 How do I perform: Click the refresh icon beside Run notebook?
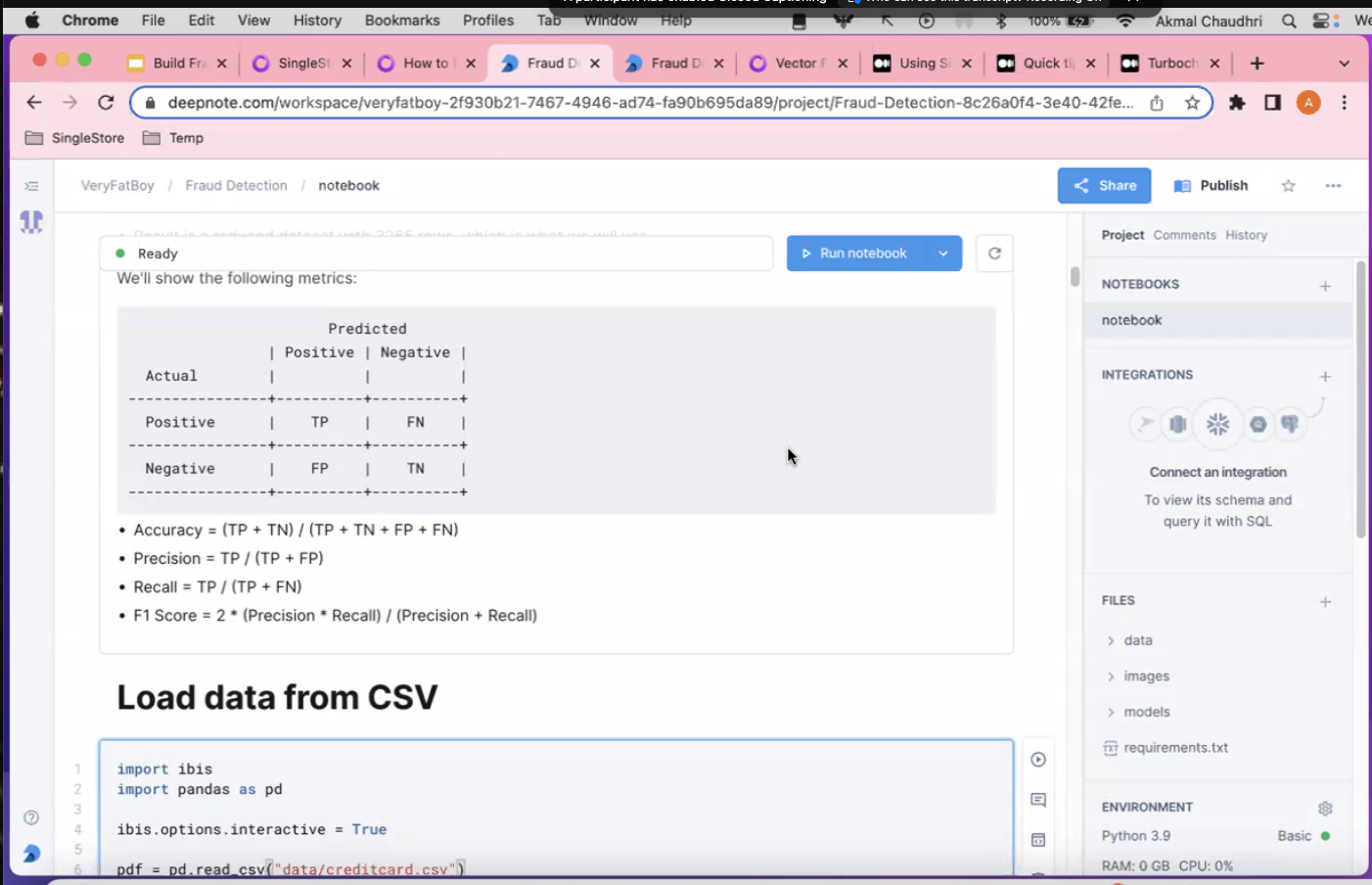994,254
